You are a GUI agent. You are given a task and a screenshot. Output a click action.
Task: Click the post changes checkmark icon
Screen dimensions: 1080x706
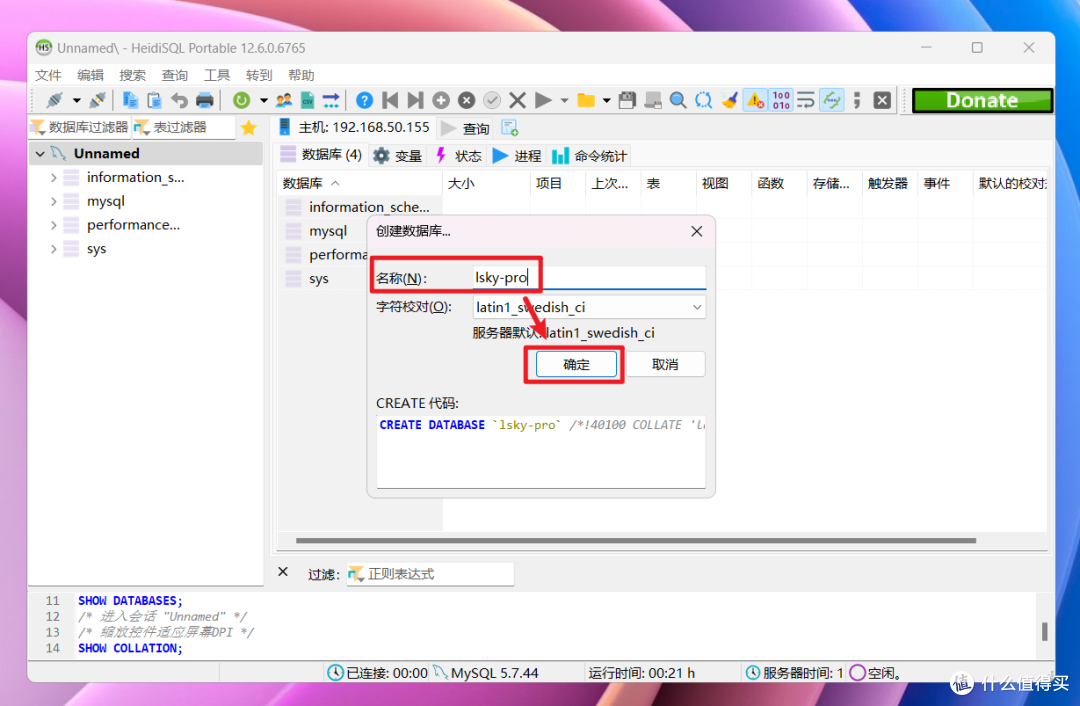click(x=492, y=101)
